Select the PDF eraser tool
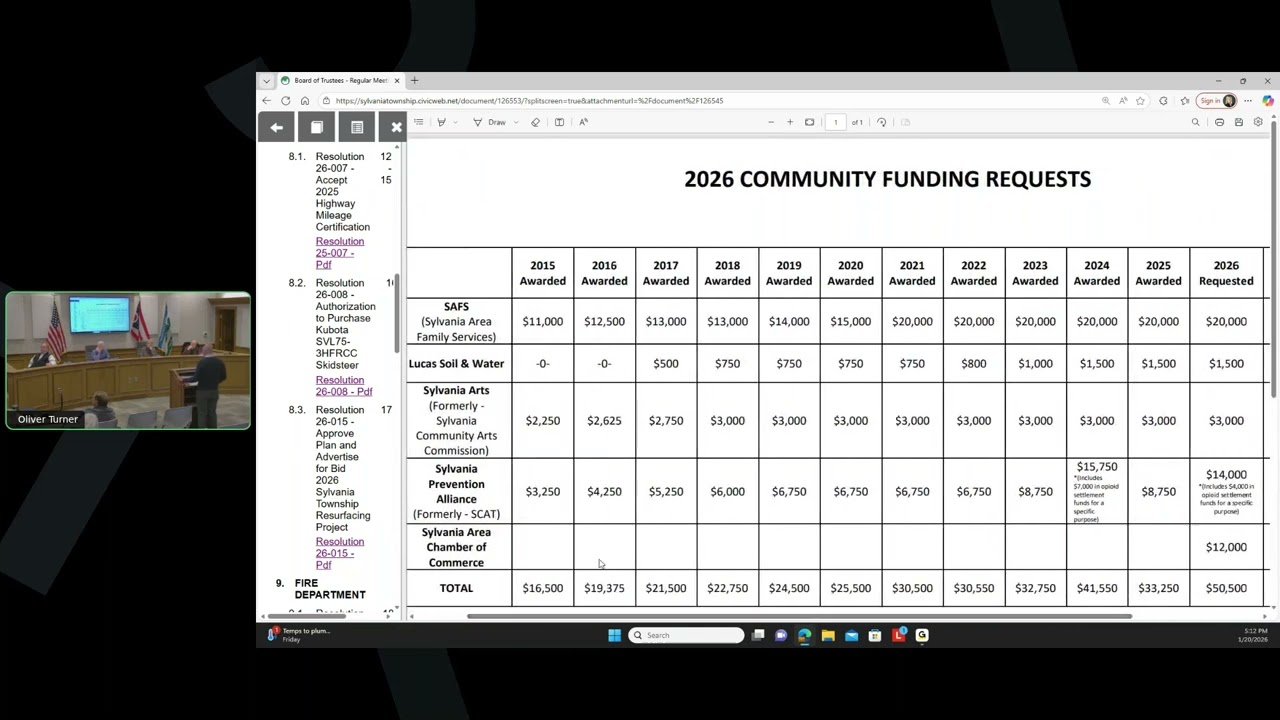Screen dimensions: 1280x720 [x=535, y=122]
